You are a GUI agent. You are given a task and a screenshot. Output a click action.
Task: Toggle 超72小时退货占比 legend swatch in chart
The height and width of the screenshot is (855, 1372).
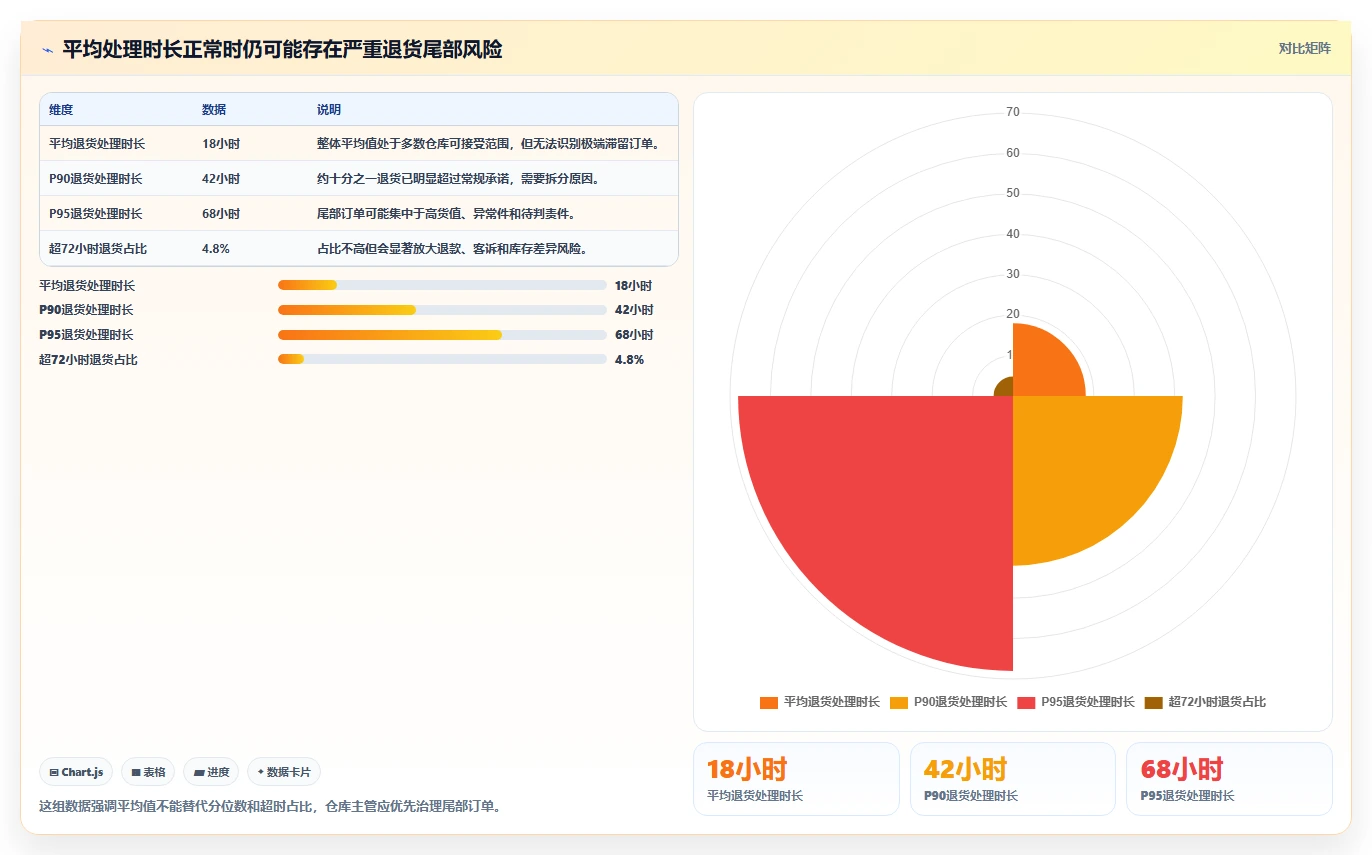click(x=1154, y=702)
